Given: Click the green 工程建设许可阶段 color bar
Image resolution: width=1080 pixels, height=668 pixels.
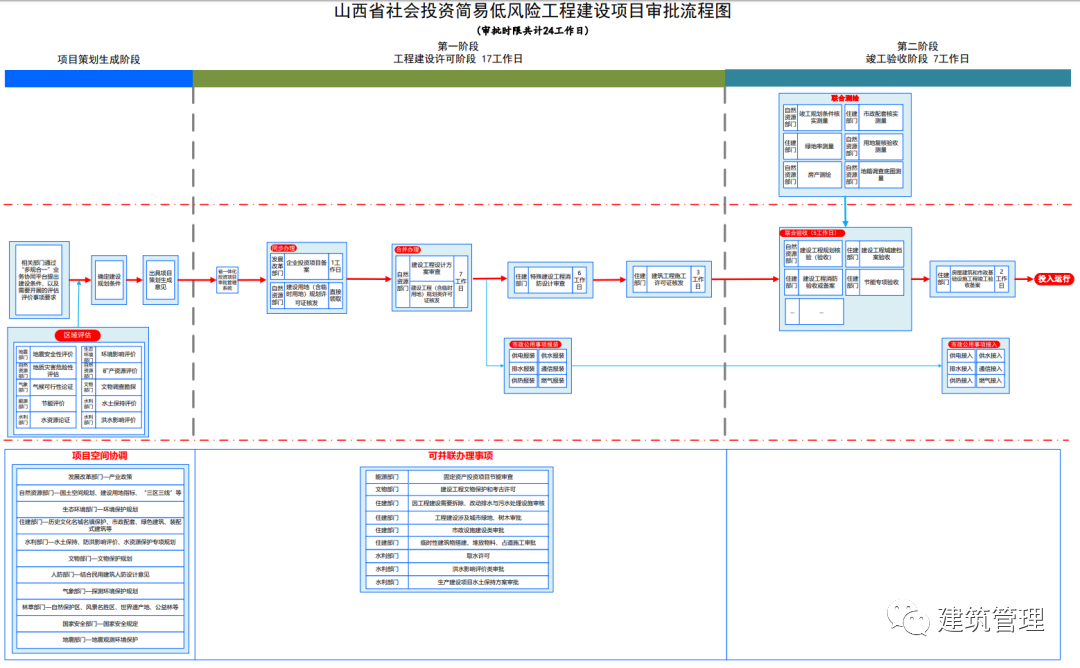Looking at the screenshot, I should pos(459,79).
